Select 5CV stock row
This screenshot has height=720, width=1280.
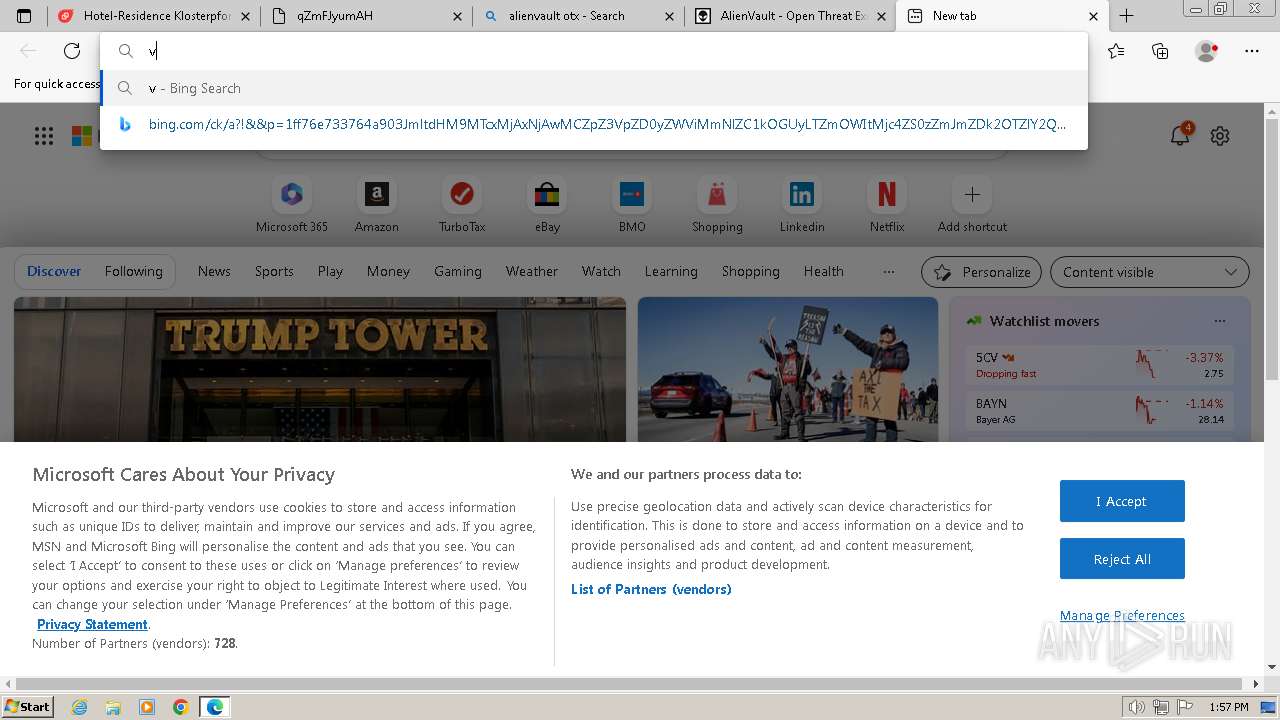(1100, 365)
